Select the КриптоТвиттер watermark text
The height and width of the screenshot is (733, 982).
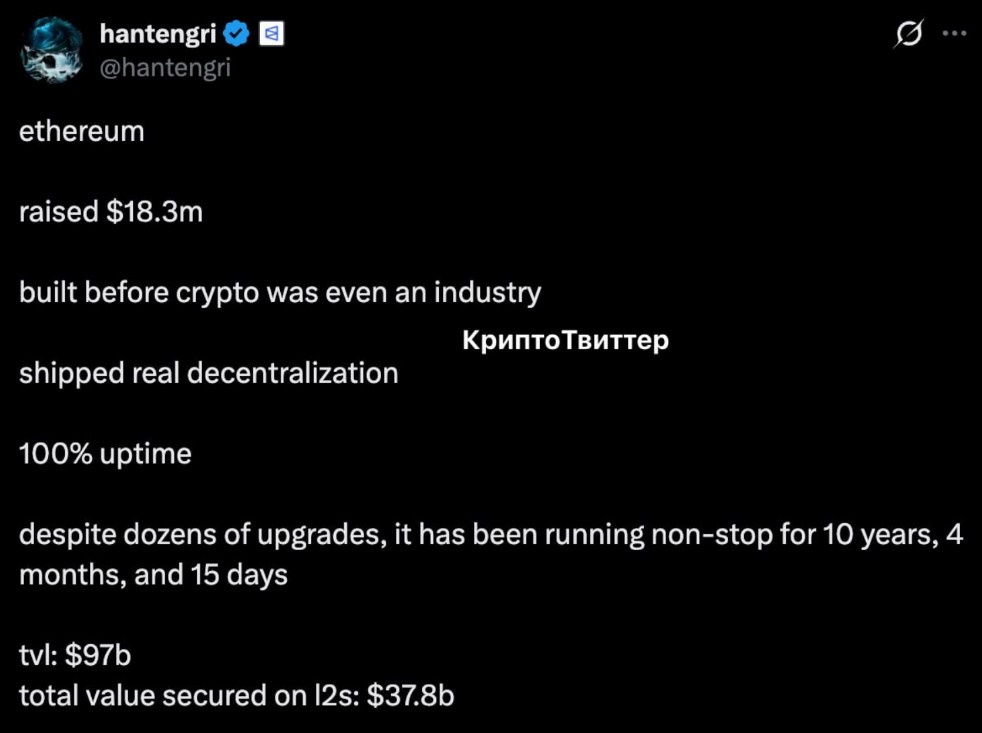(566, 340)
